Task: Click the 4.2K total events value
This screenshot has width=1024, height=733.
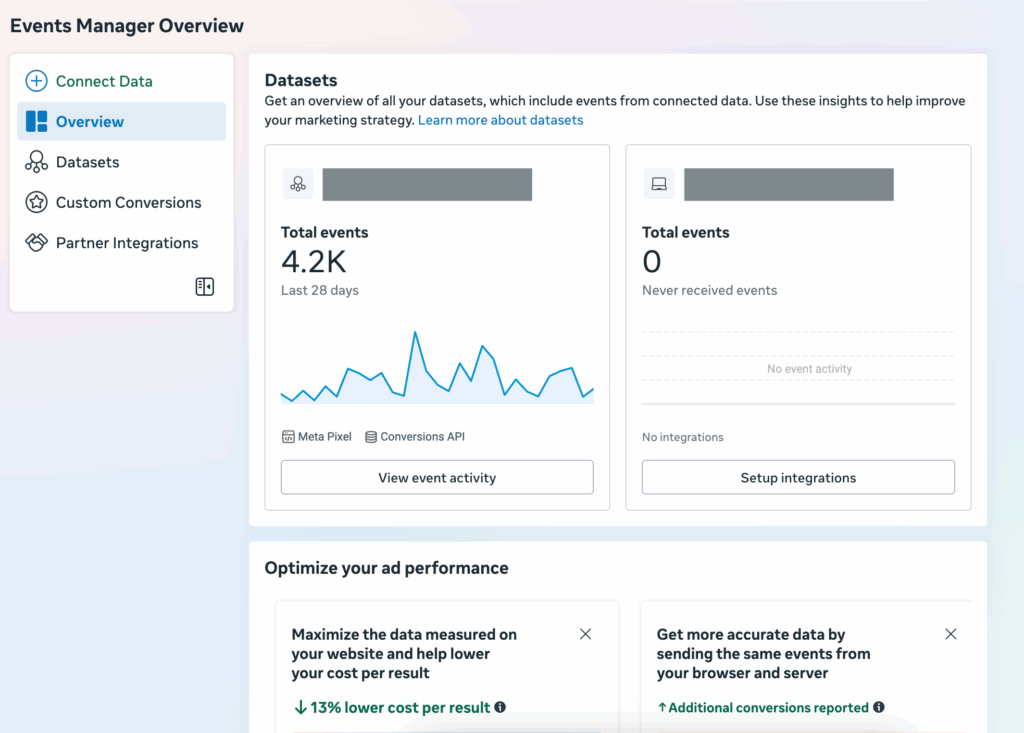Action: [313, 262]
